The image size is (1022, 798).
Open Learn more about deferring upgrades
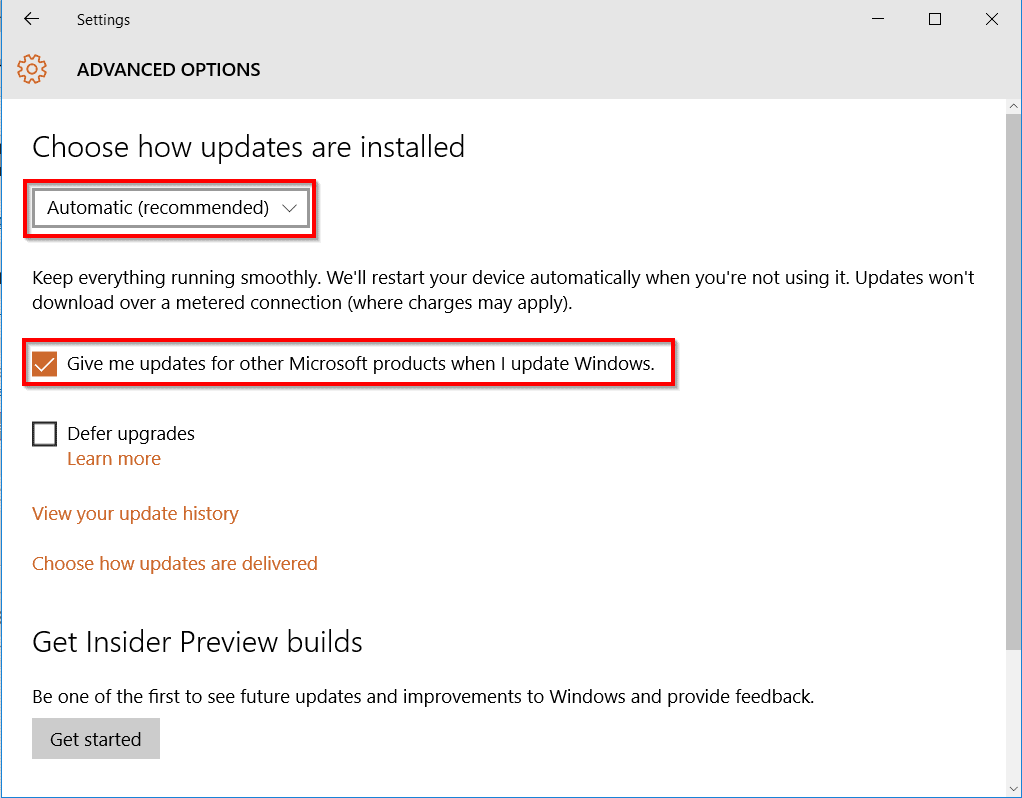click(x=113, y=459)
